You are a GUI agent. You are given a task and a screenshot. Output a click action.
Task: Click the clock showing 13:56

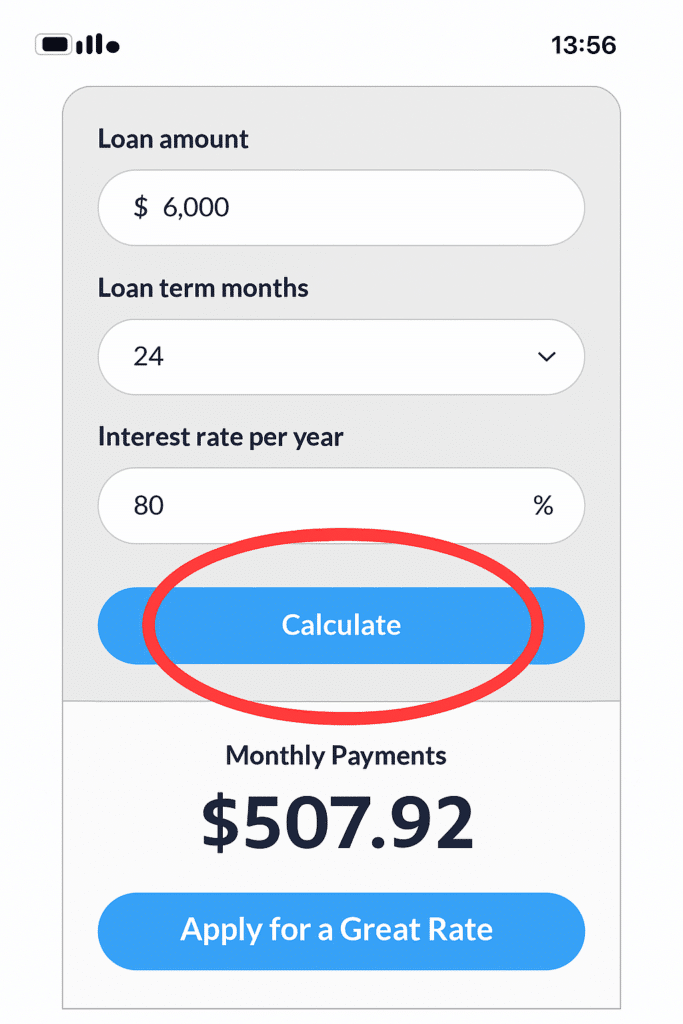point(585,44)
